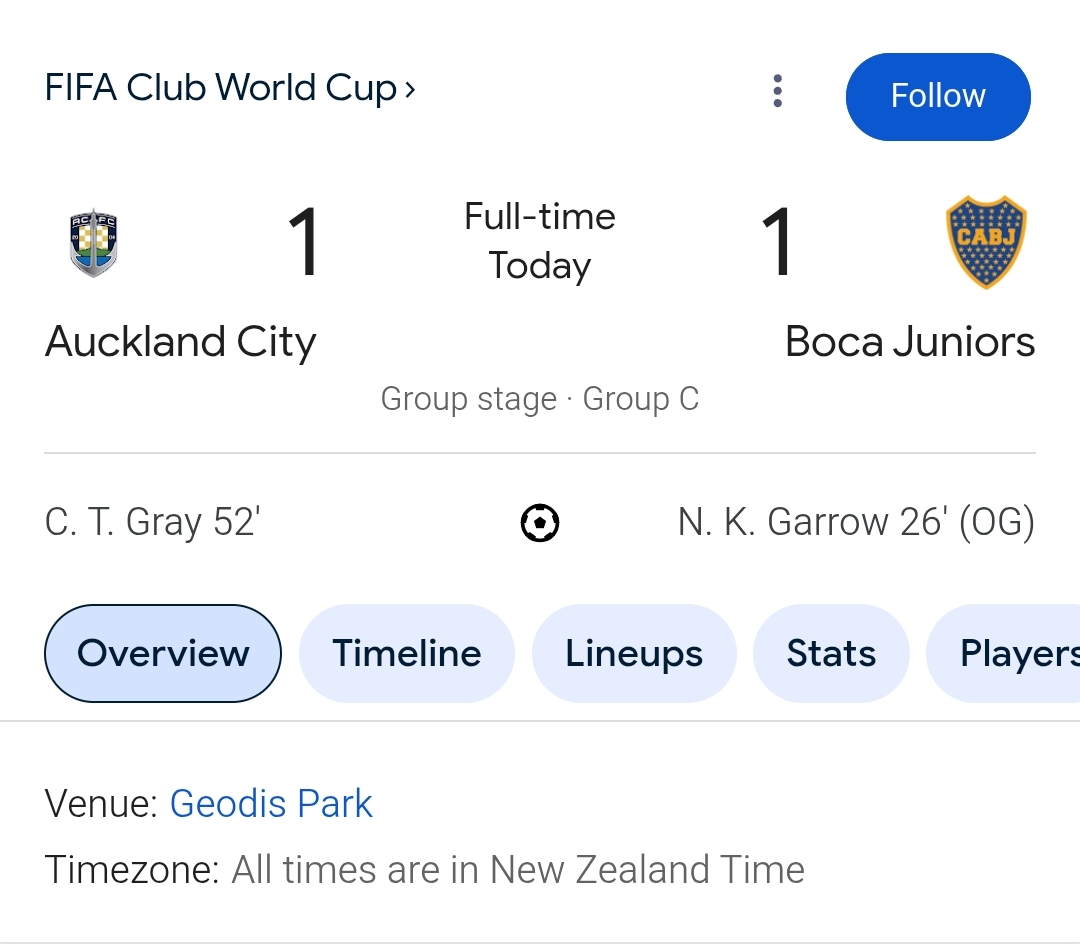Click the soccer ball goal icon
This screenshot has width=1080, height=944.
pyautogui.click(x=540, y=523)
